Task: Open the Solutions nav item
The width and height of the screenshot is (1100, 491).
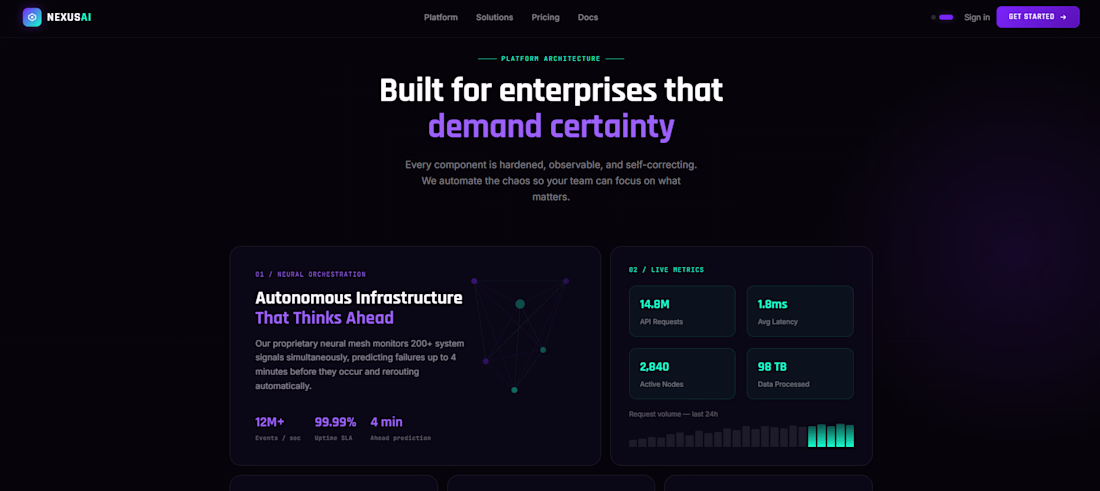Action: (495, 17)
